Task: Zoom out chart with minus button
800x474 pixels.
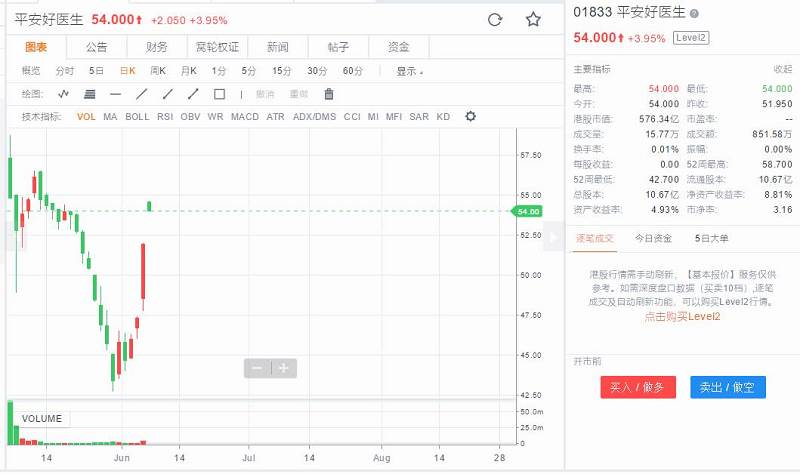Action: 257,368
